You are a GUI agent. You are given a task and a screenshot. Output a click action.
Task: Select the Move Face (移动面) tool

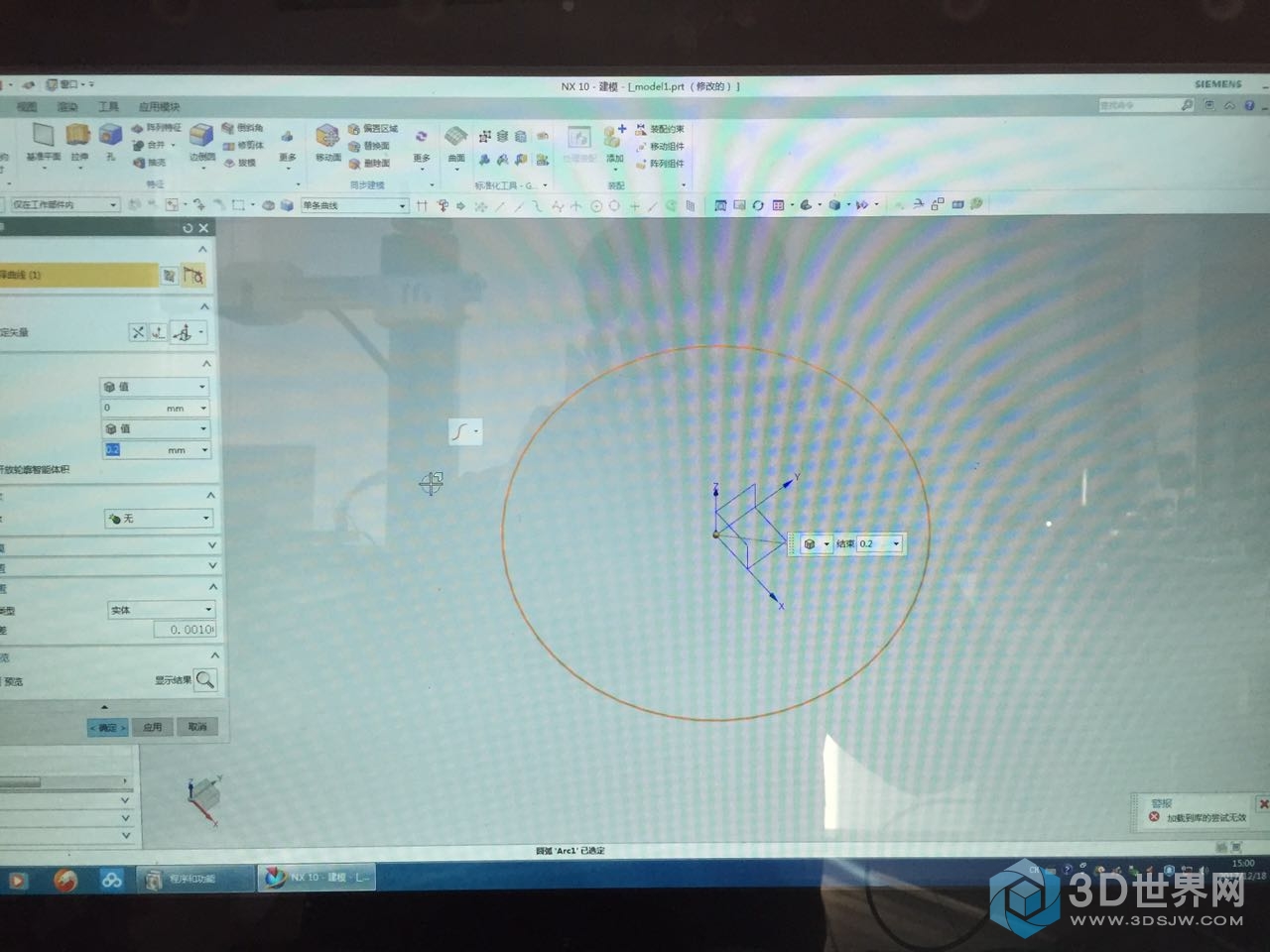(x=327, y=138)
